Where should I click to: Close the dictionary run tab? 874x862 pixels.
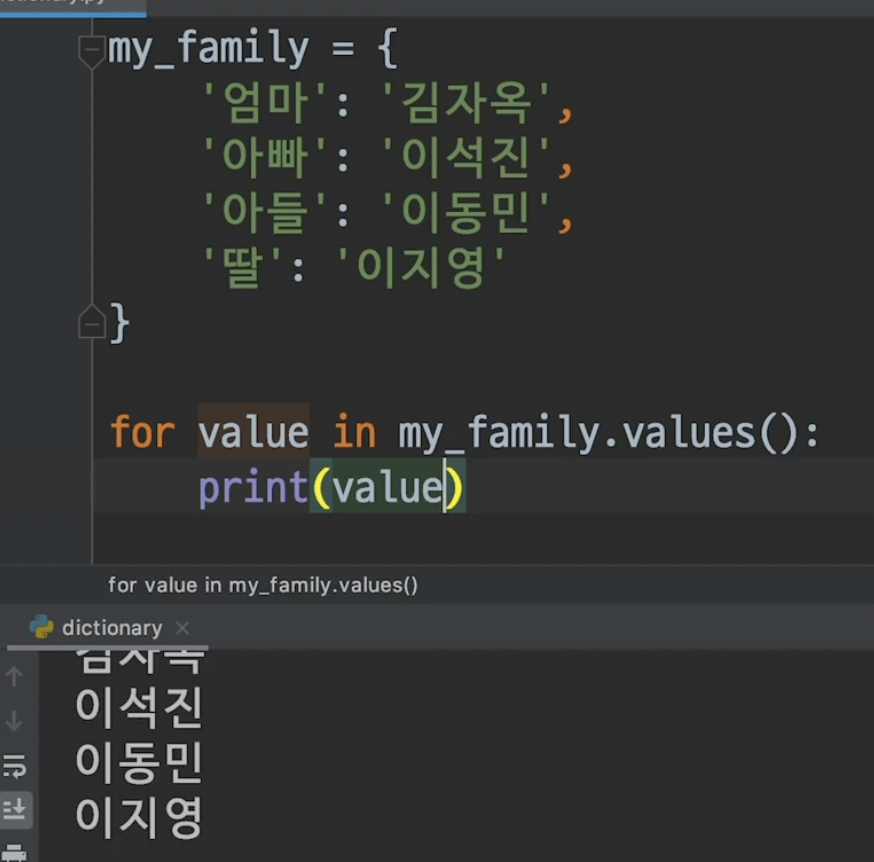(182, 628)
